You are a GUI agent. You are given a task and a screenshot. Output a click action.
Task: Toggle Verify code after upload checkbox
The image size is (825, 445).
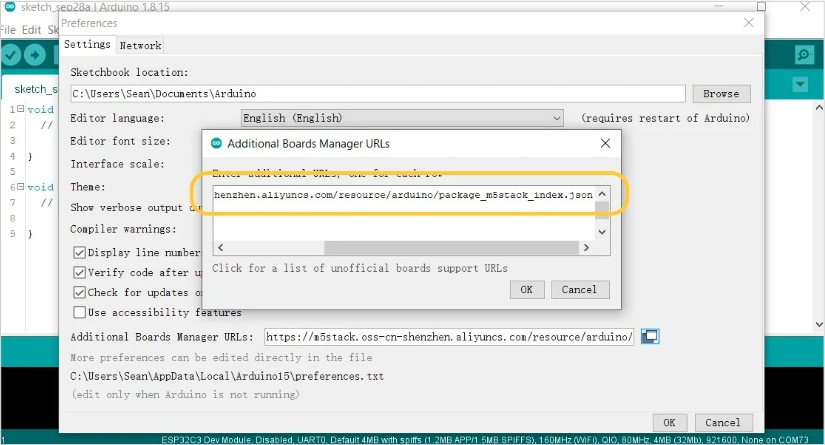pyautogui.click(x=79, y=272)
